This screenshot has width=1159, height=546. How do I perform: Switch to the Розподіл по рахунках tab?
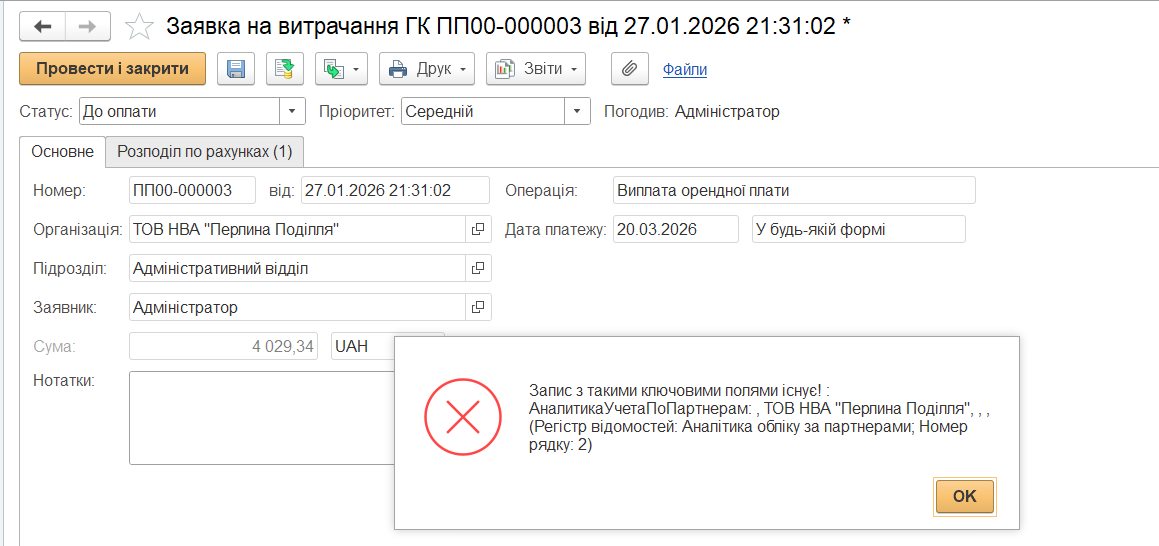(x=204, y=152)
